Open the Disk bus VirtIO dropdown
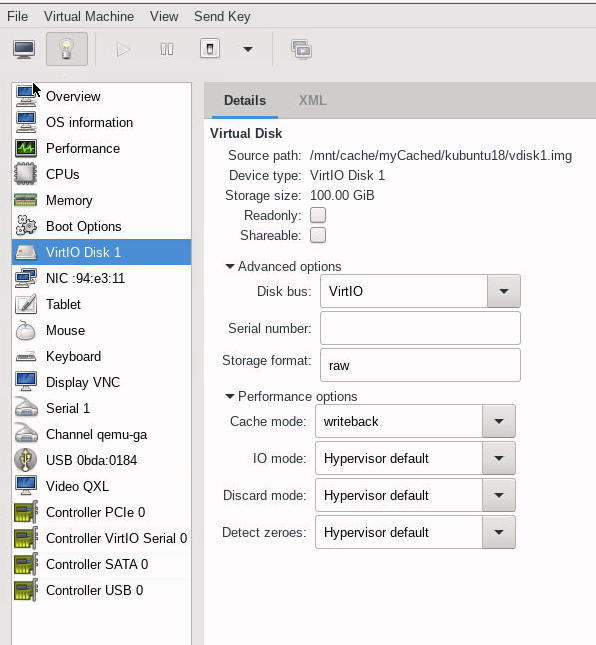Screen dimensions: 596x645 [x=420, y=291]
